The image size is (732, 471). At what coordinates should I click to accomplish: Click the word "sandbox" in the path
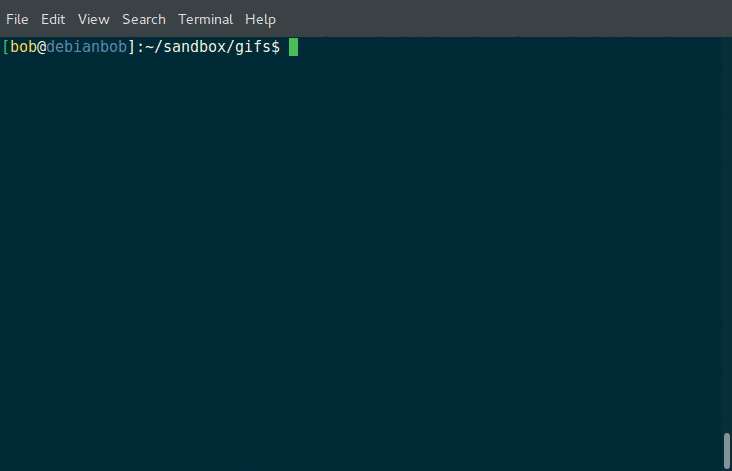coord(194,47)
